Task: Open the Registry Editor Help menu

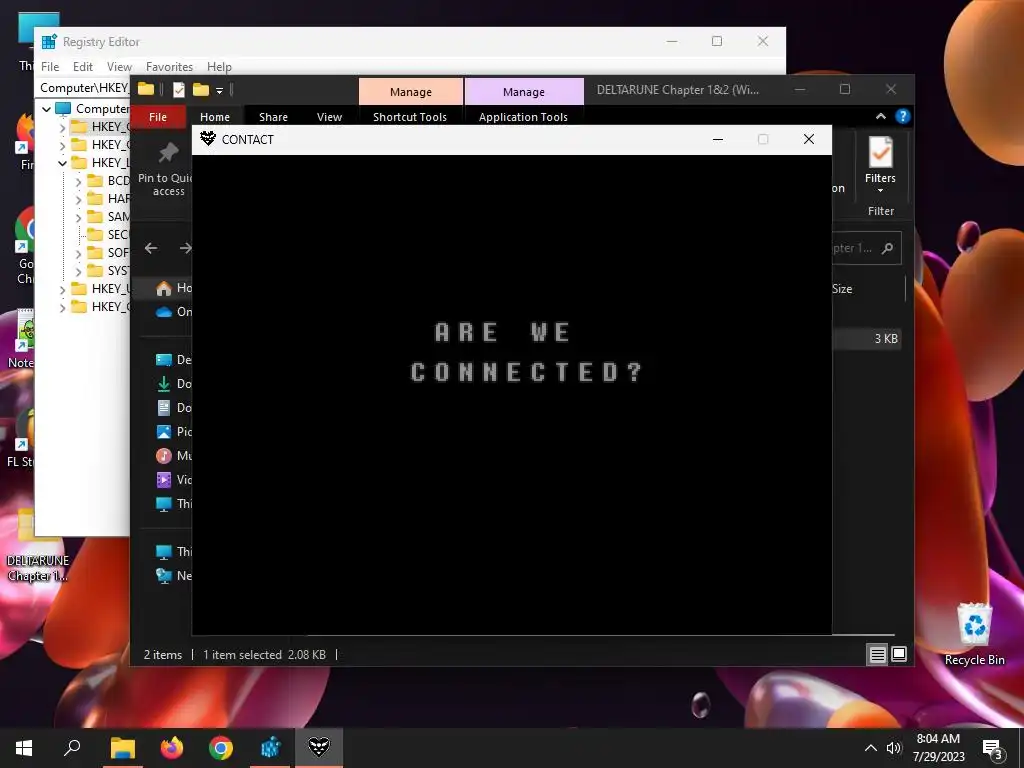Action: click(x=219, y=67)
